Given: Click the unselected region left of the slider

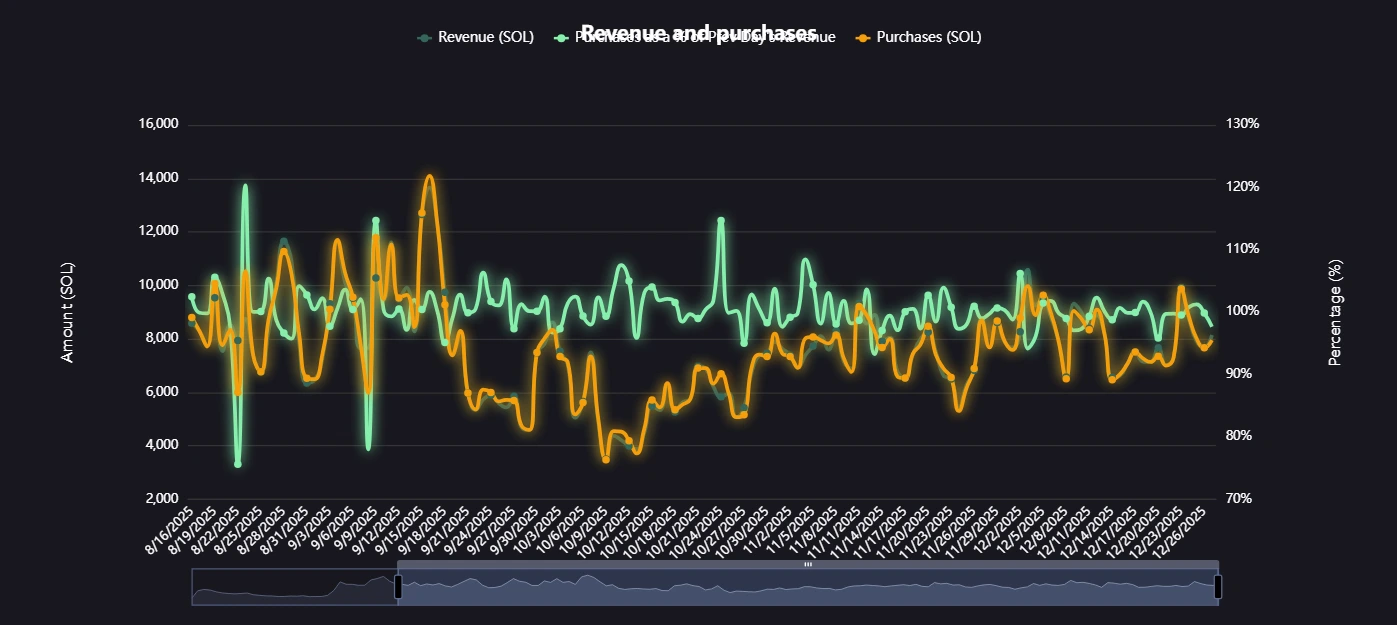Looking at the screenshot, I should [290, 586].
